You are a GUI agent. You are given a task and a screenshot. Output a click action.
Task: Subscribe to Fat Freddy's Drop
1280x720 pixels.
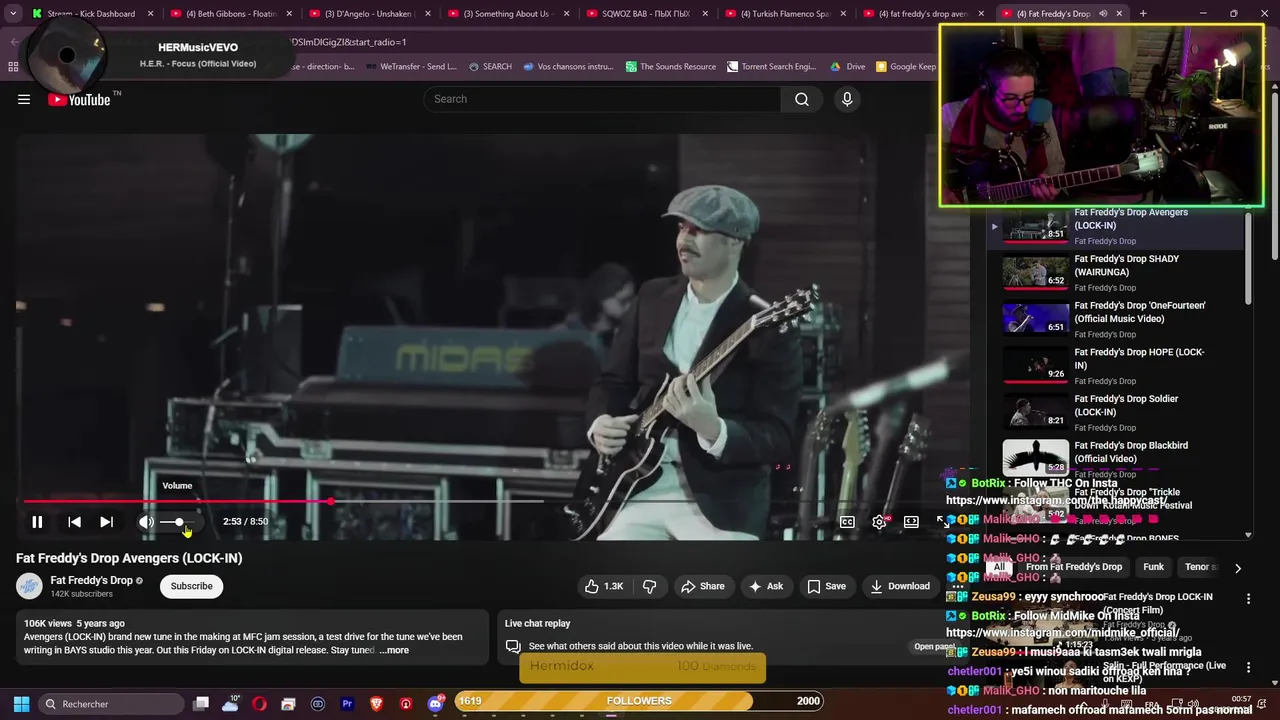point(191,586)
